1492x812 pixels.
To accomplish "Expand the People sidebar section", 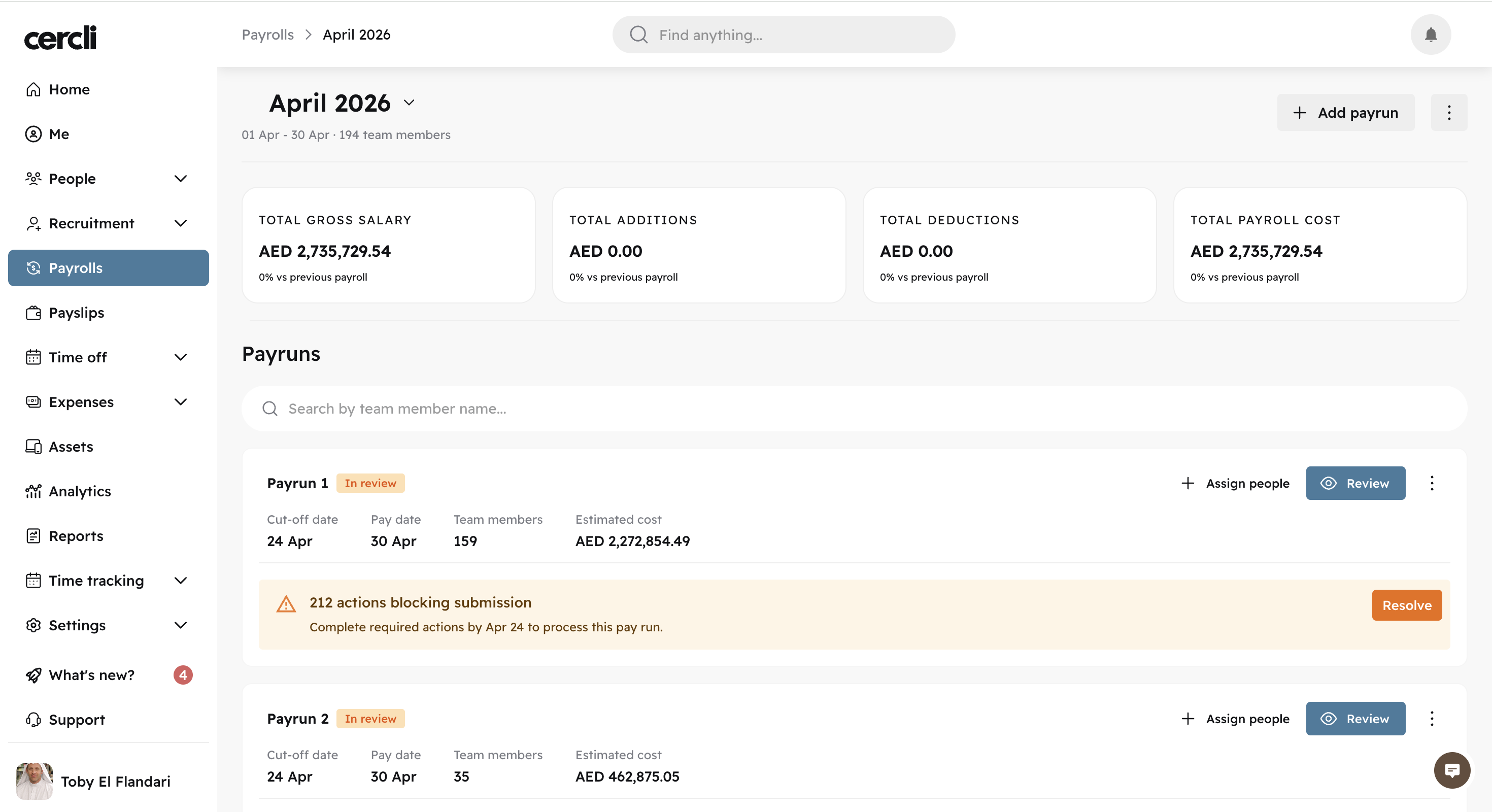I will (180, 178).
